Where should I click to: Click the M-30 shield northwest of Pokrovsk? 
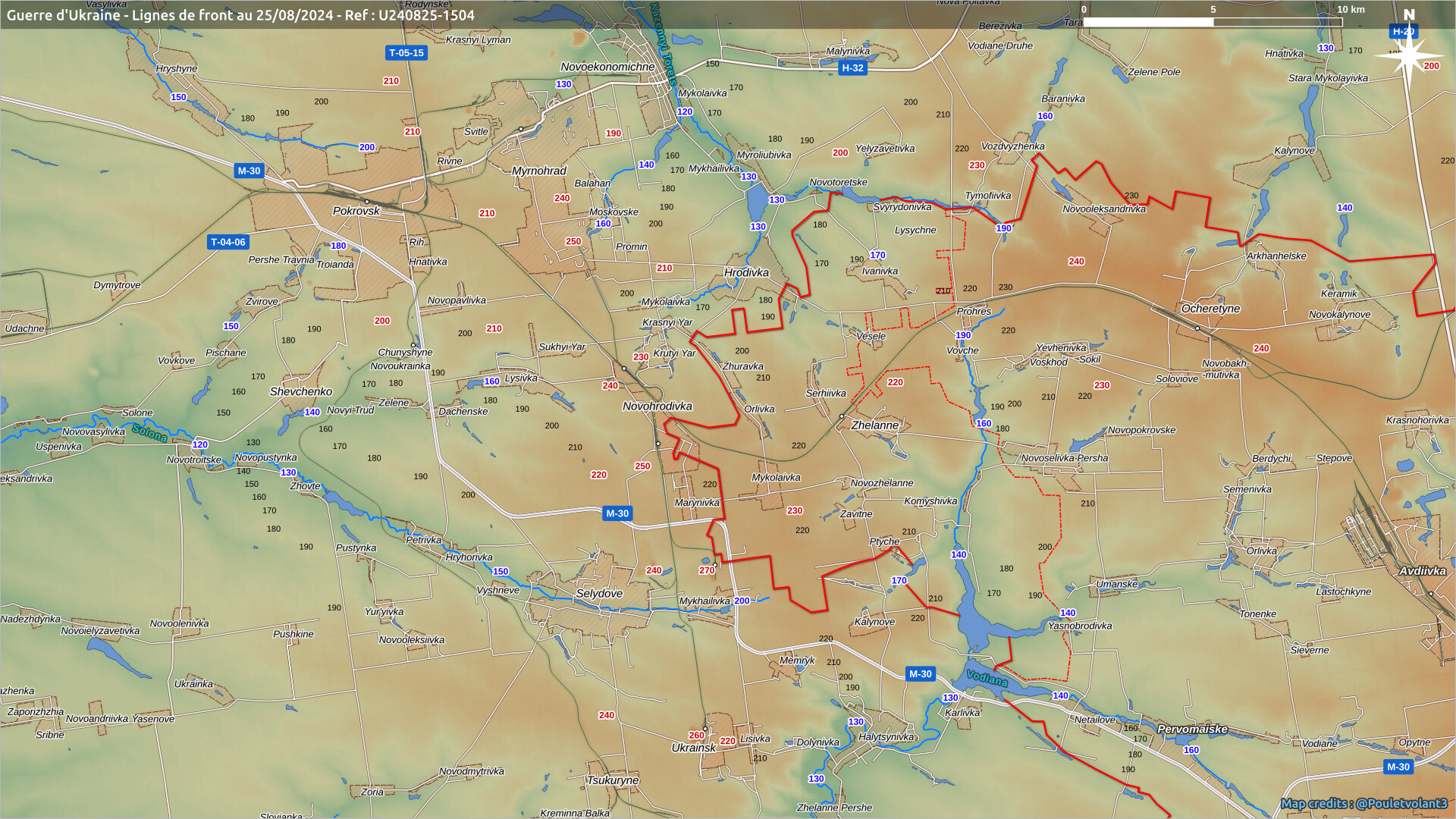[x=249, y=171]
